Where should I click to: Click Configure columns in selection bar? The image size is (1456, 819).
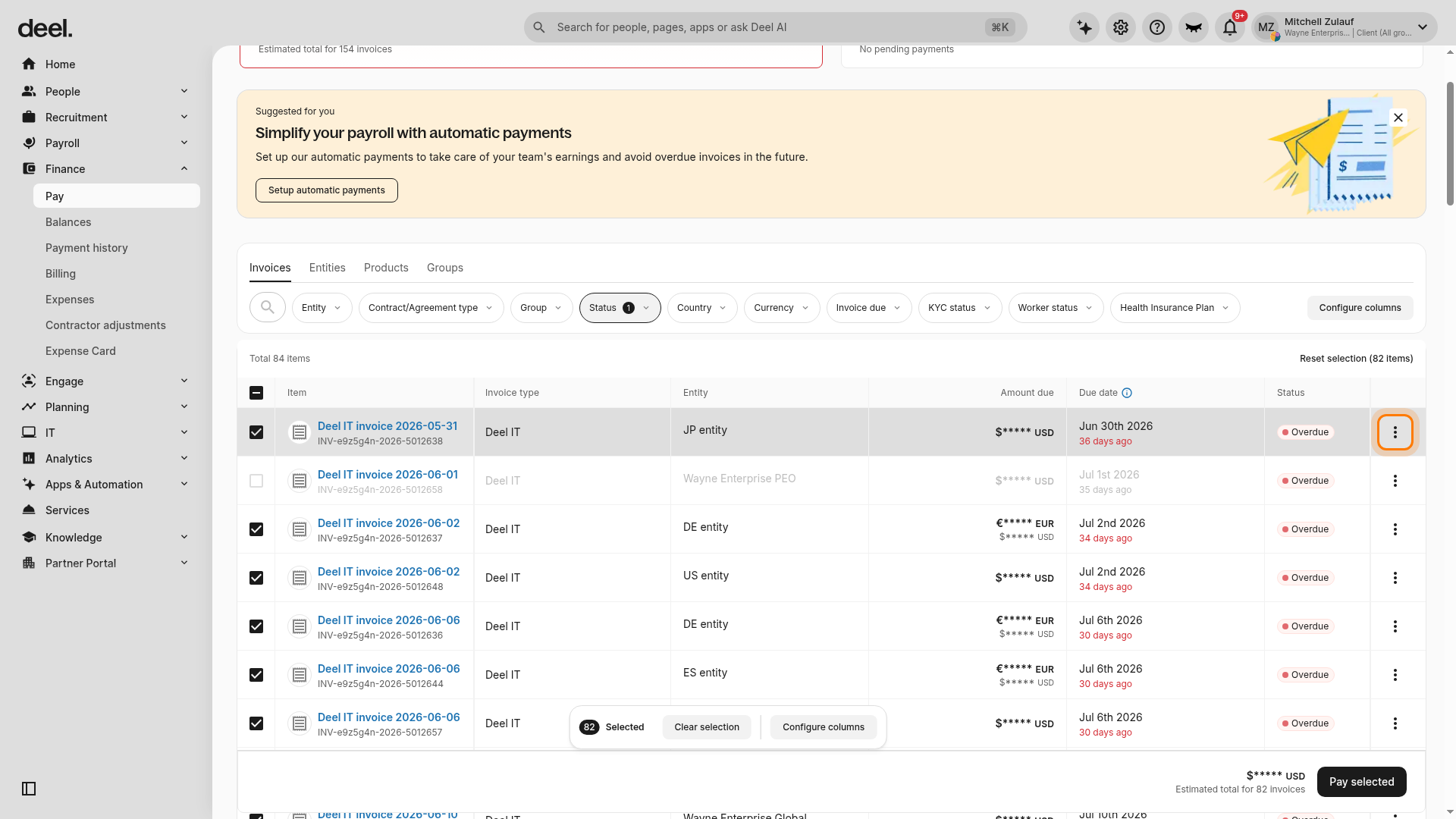[x=824, y=727]
